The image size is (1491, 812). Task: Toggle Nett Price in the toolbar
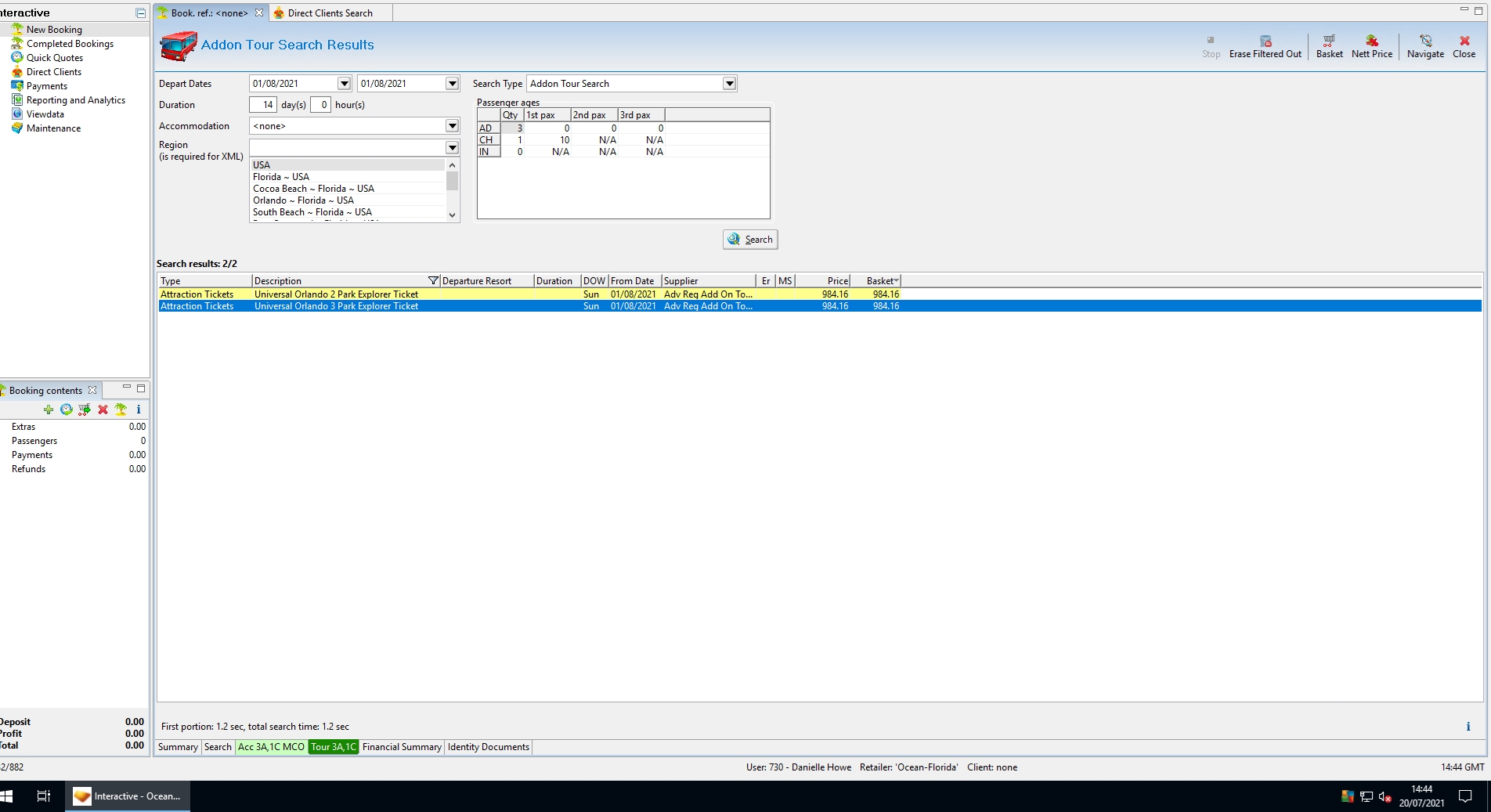1372,46
